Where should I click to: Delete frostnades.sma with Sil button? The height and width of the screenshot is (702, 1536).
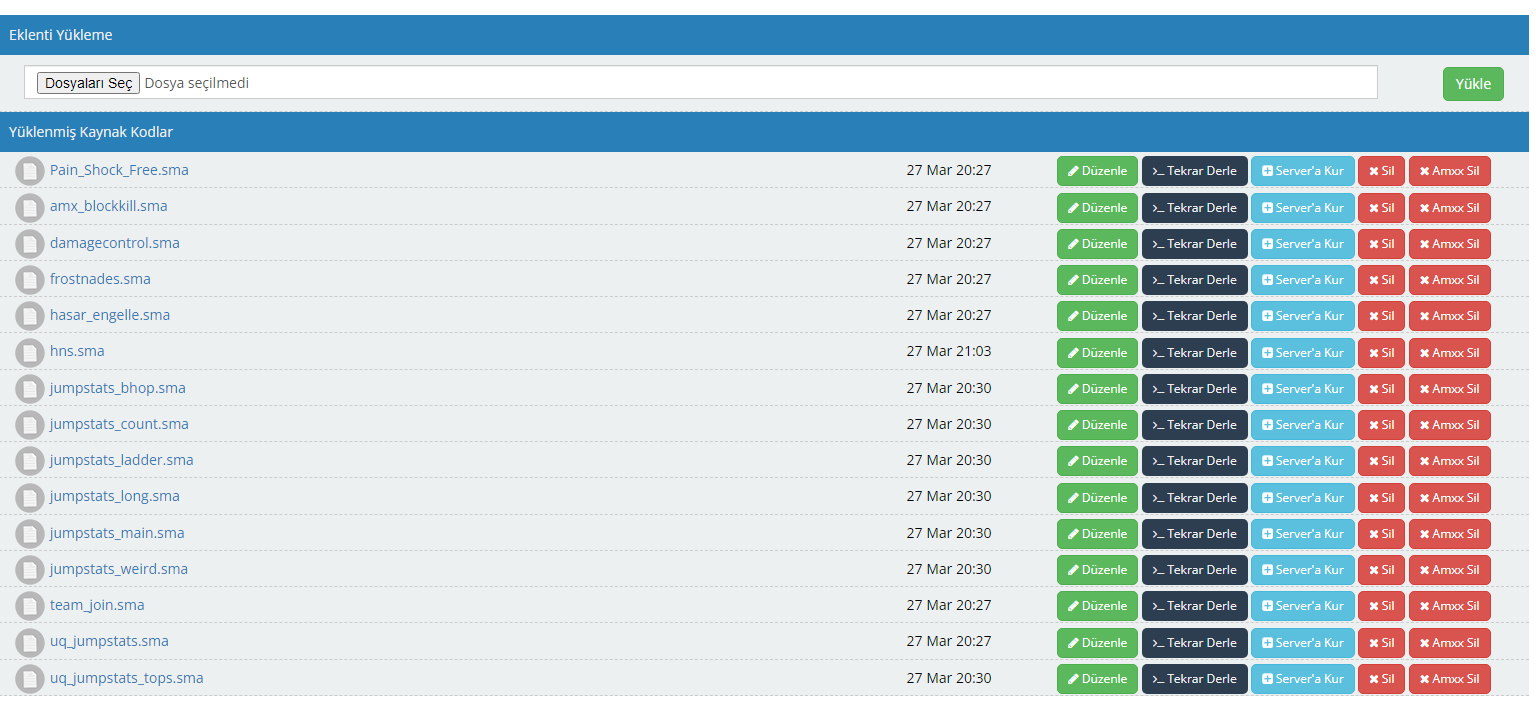tap(1381, 280)
